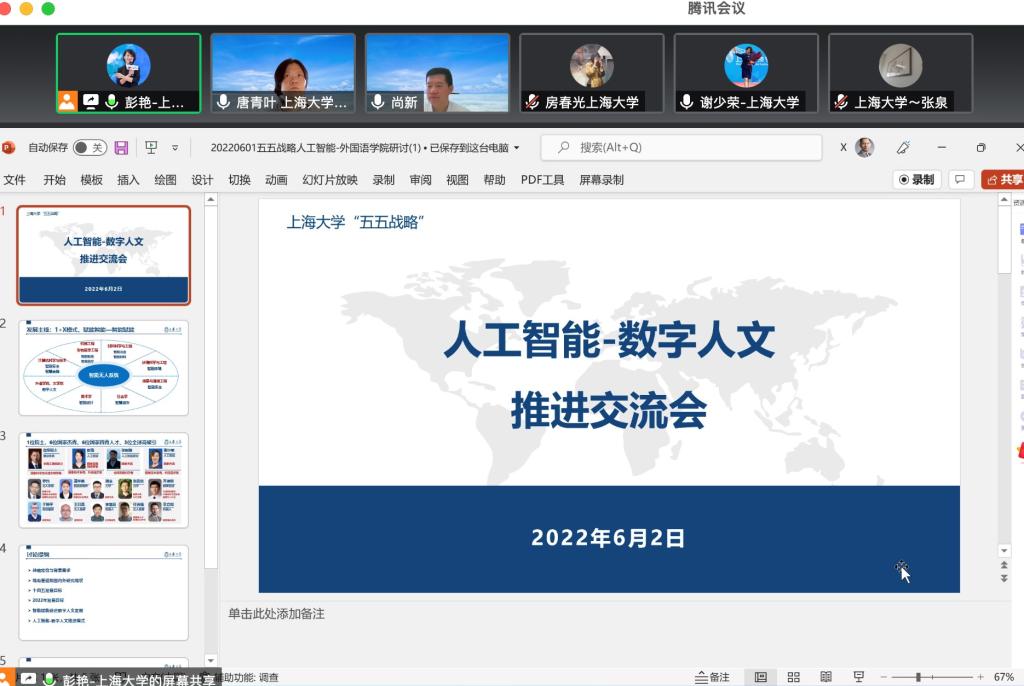1024x686 pixels.
Task: Click the save icon in PowerPoint toolbar
Action: click(121, 148)
